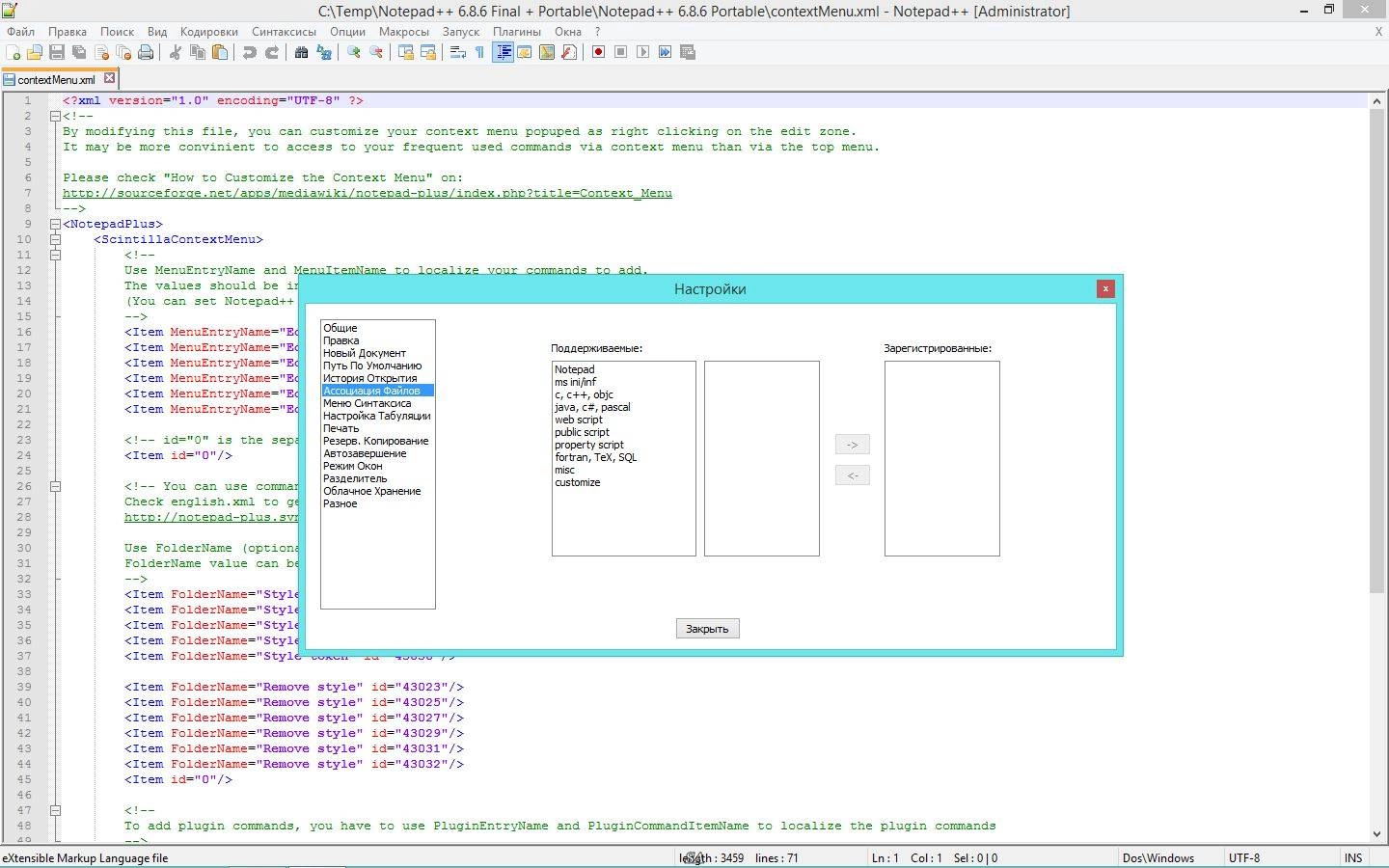
Task: Click the Zoom In magnifier icon
Action: point(353,52)
